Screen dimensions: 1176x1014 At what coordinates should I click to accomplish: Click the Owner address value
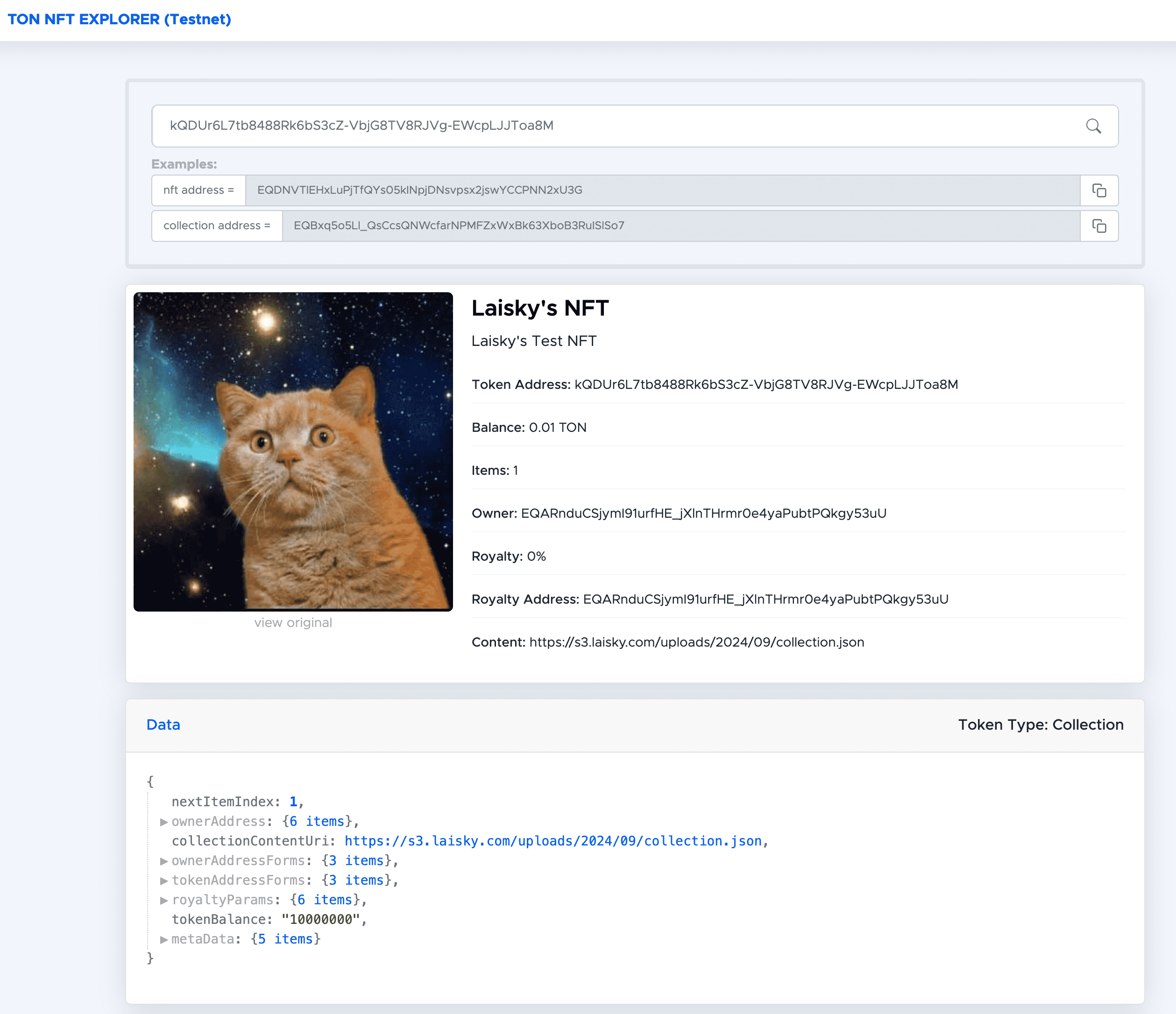(703, 514)
